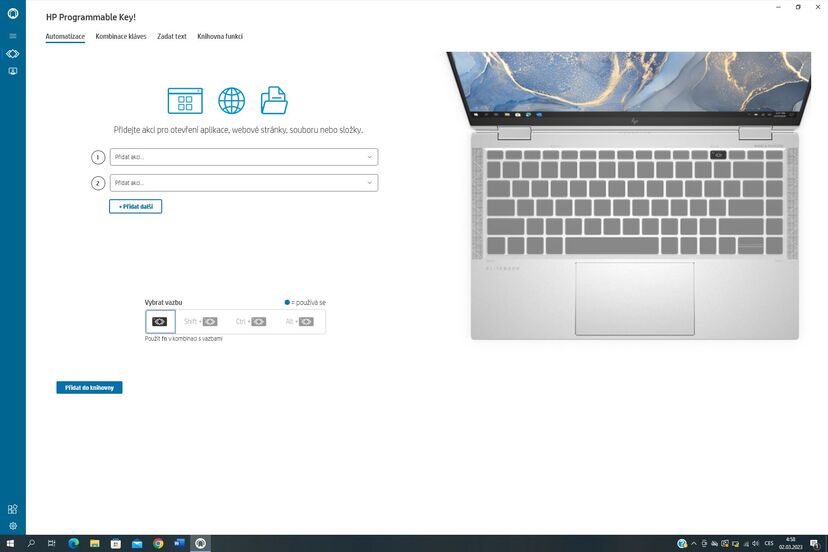The height and width of the screenshot is (552, 828).
Task: Select the programmable key icon in sidebar
Action: click(x=13, y=53)
